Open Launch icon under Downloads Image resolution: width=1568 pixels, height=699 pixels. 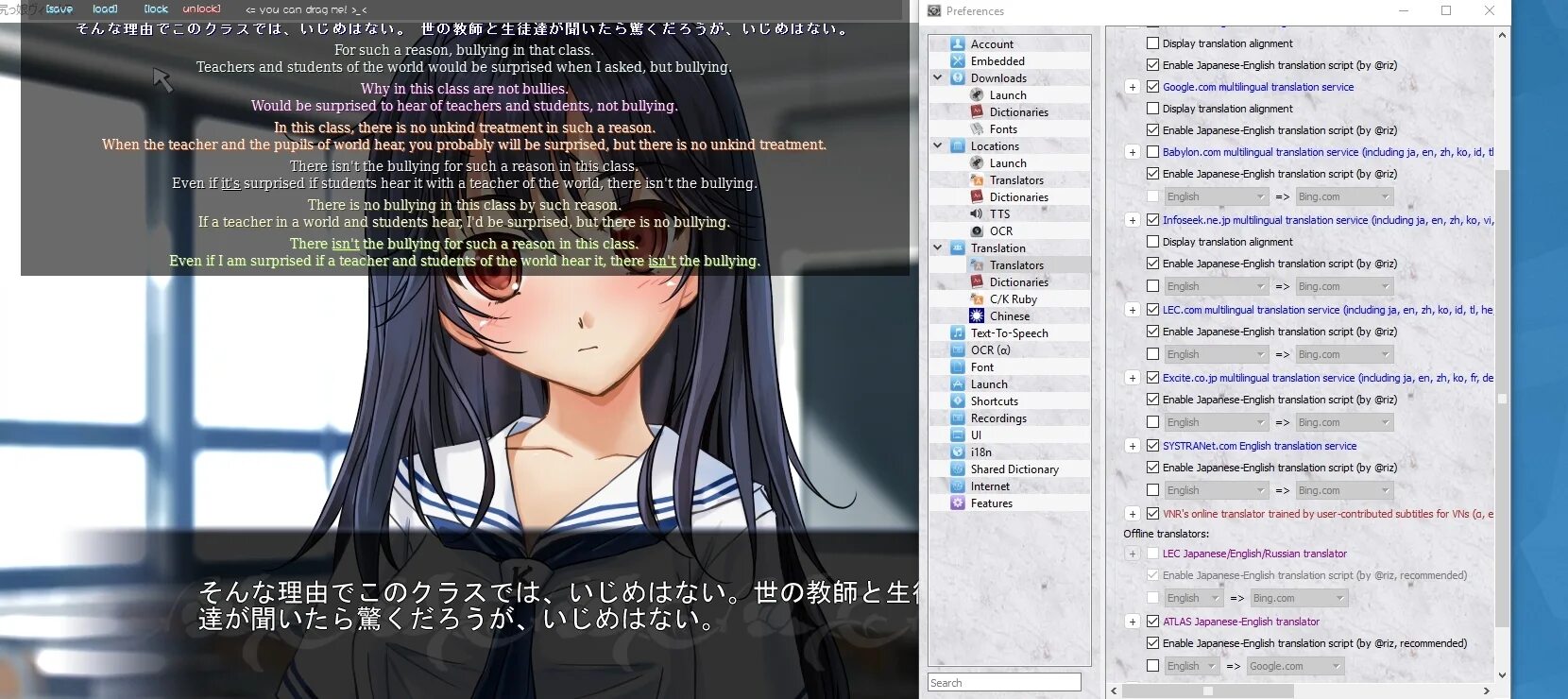977,95
